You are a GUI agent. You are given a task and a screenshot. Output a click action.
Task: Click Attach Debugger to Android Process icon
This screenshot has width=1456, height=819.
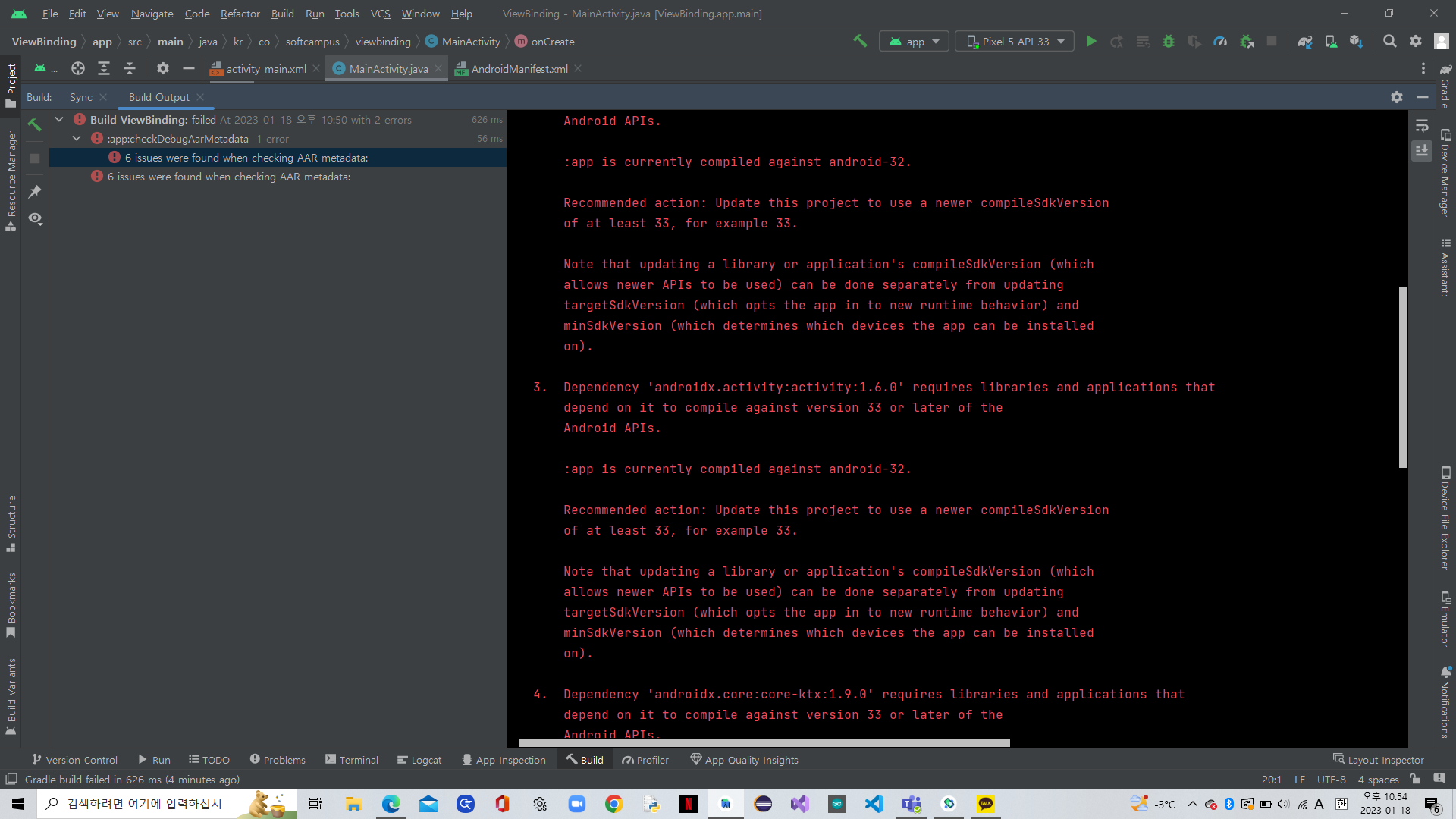[1246, 41]
